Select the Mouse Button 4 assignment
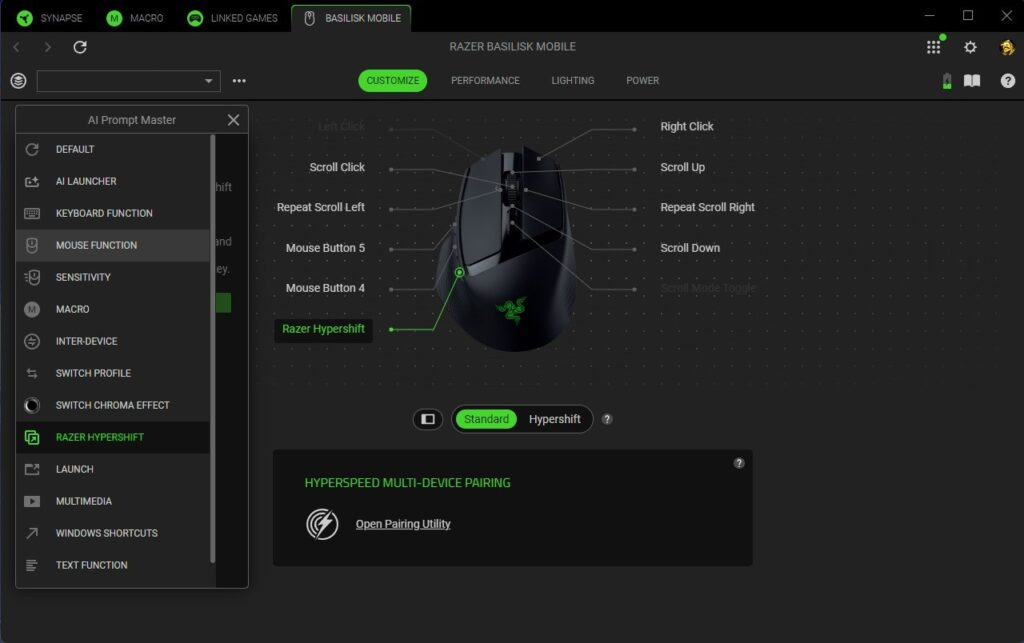This screenshot has width=1024, height=643. pos(325,288)
